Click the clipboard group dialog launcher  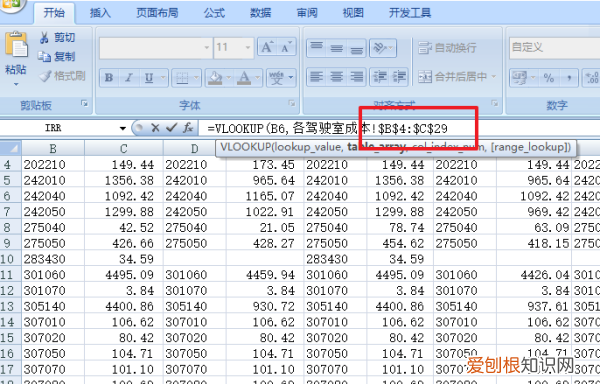coord(85,104)
